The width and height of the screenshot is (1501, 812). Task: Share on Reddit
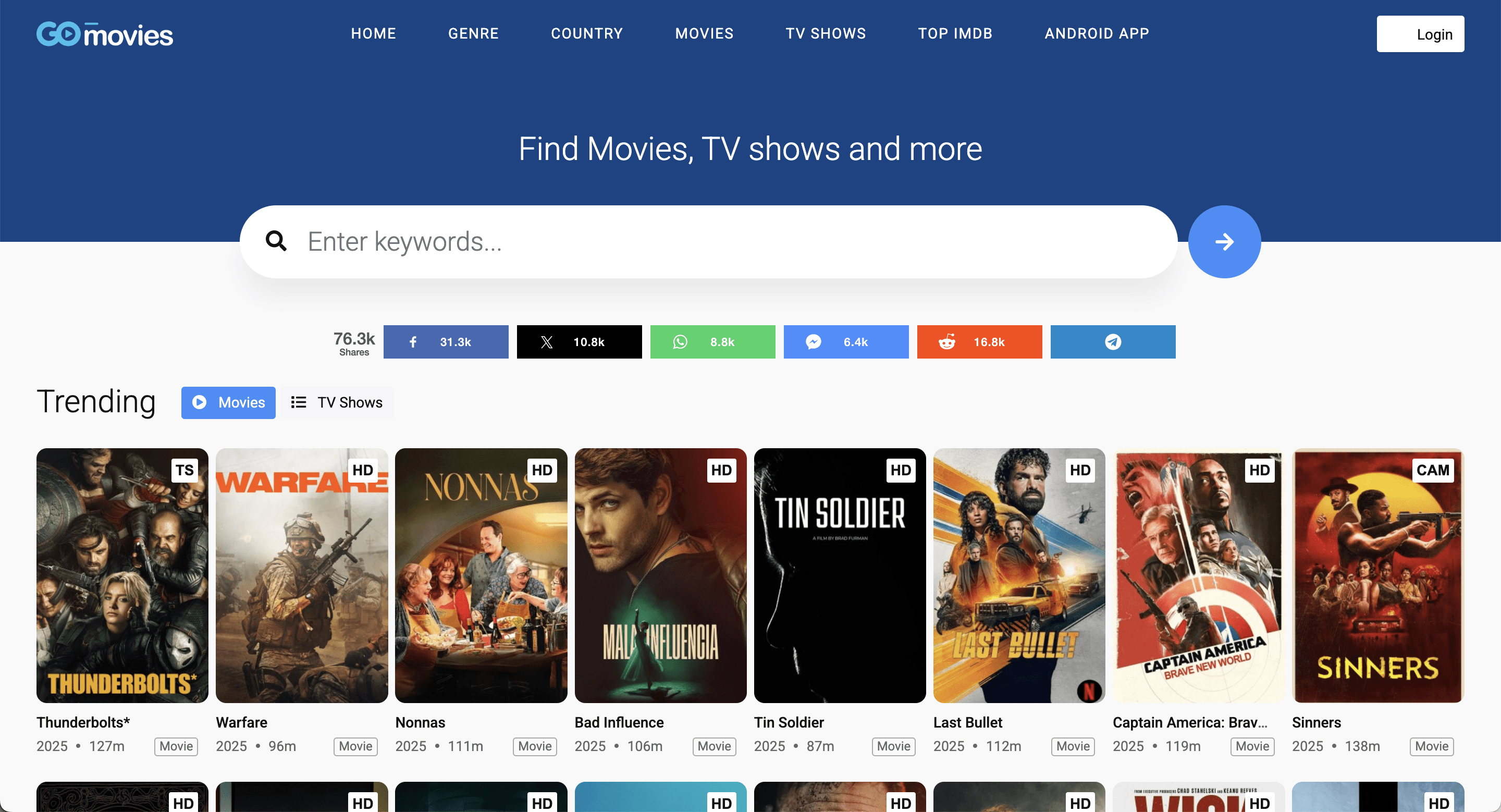pyautogui.click(x=979, y=342)
